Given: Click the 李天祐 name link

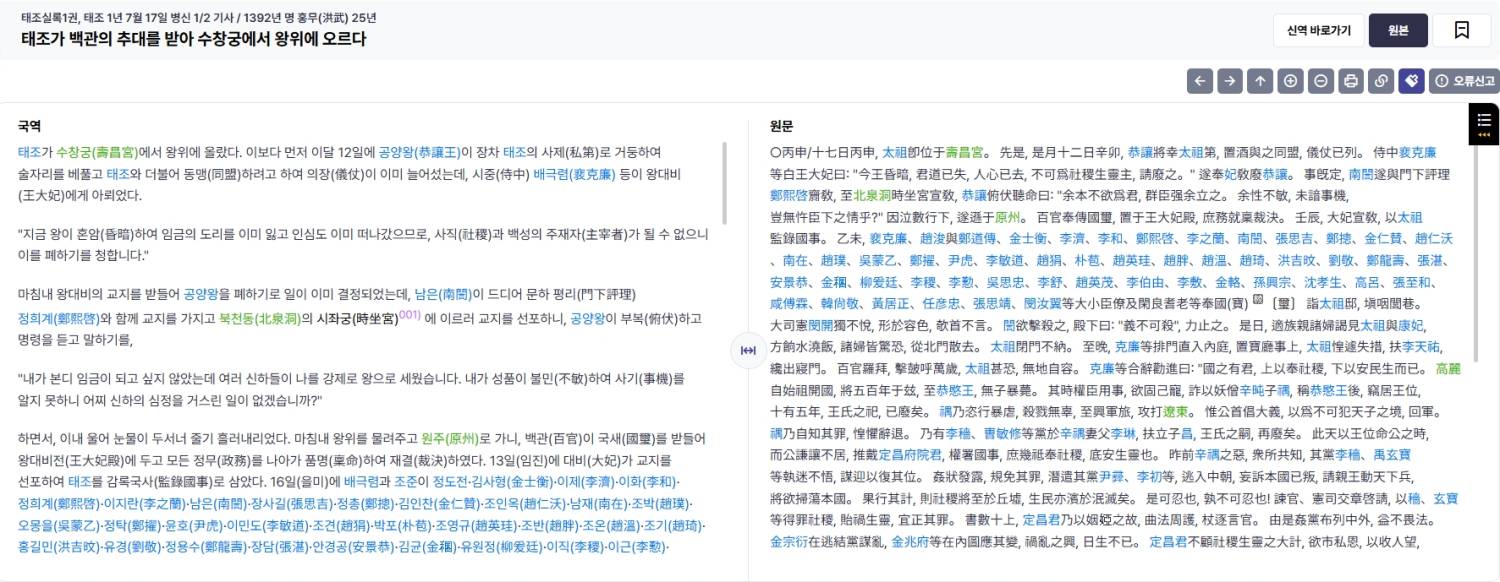Looking at the screenshot, I should pos(1419,347).
